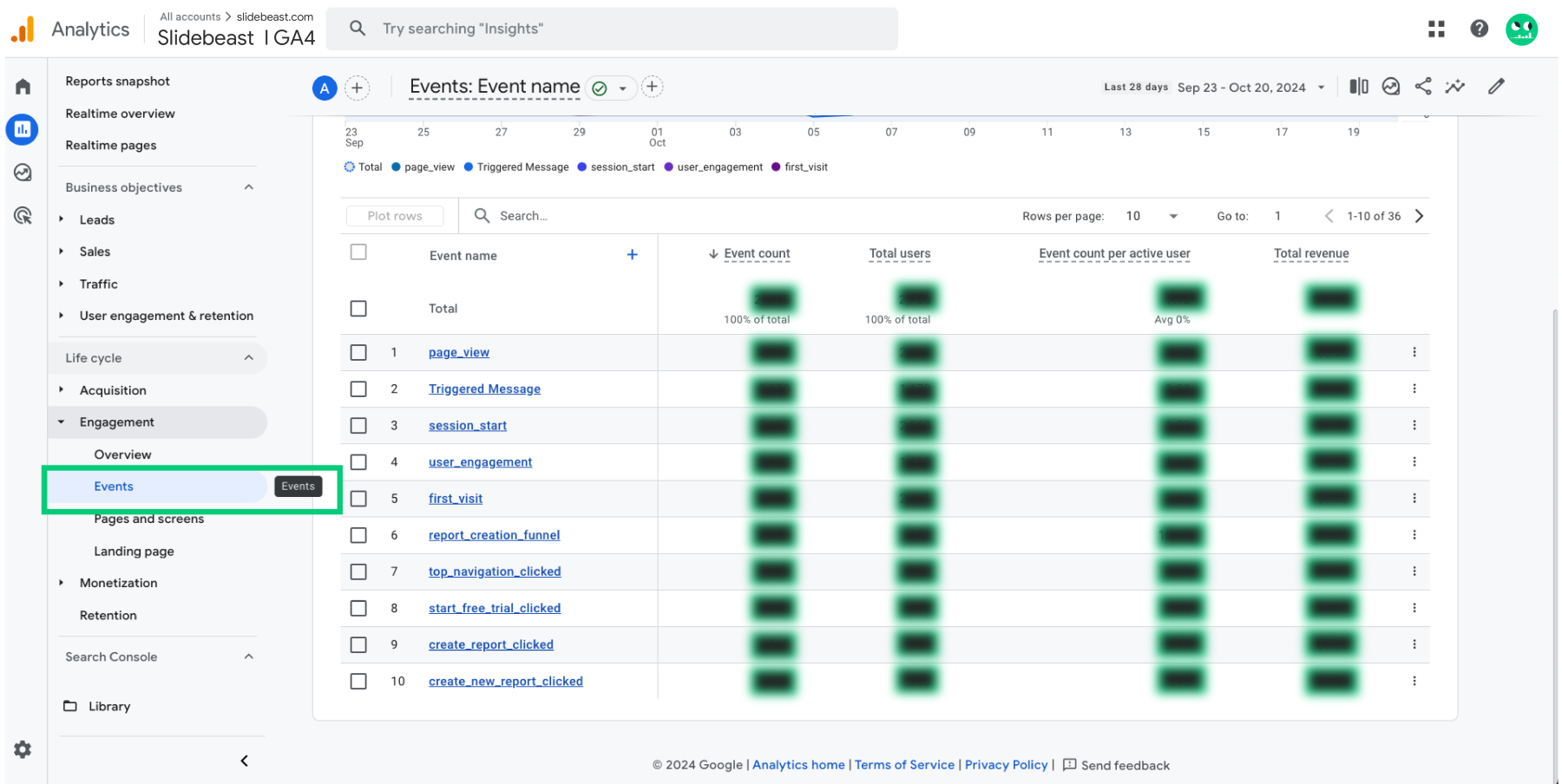Expand the Acquisition tree item
This screenshot has width=1562, height=784.
[x=62, y=389]
